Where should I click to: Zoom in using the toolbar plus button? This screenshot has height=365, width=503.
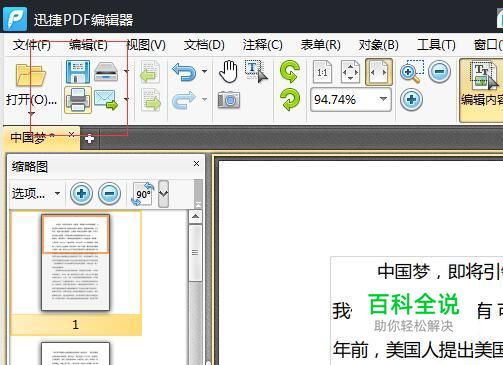tap(411, 99)
